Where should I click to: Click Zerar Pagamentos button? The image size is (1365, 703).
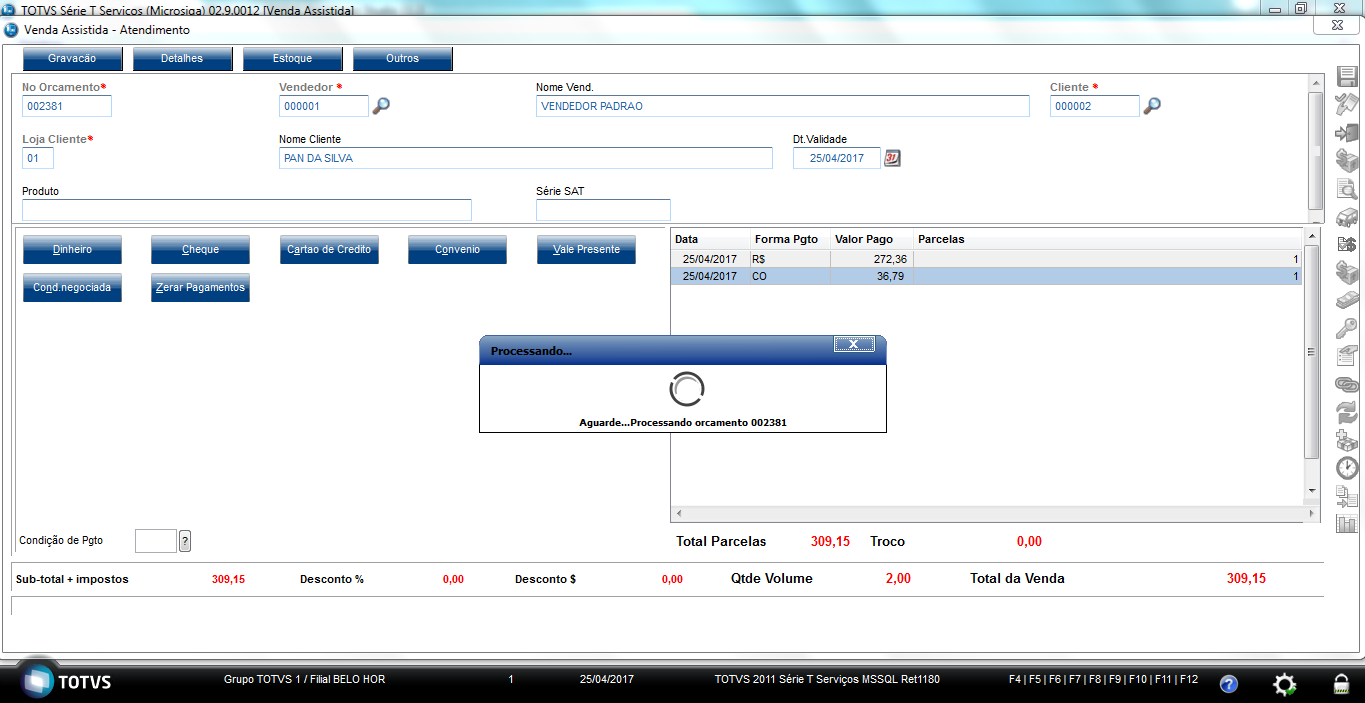click(x=200, y=288)
